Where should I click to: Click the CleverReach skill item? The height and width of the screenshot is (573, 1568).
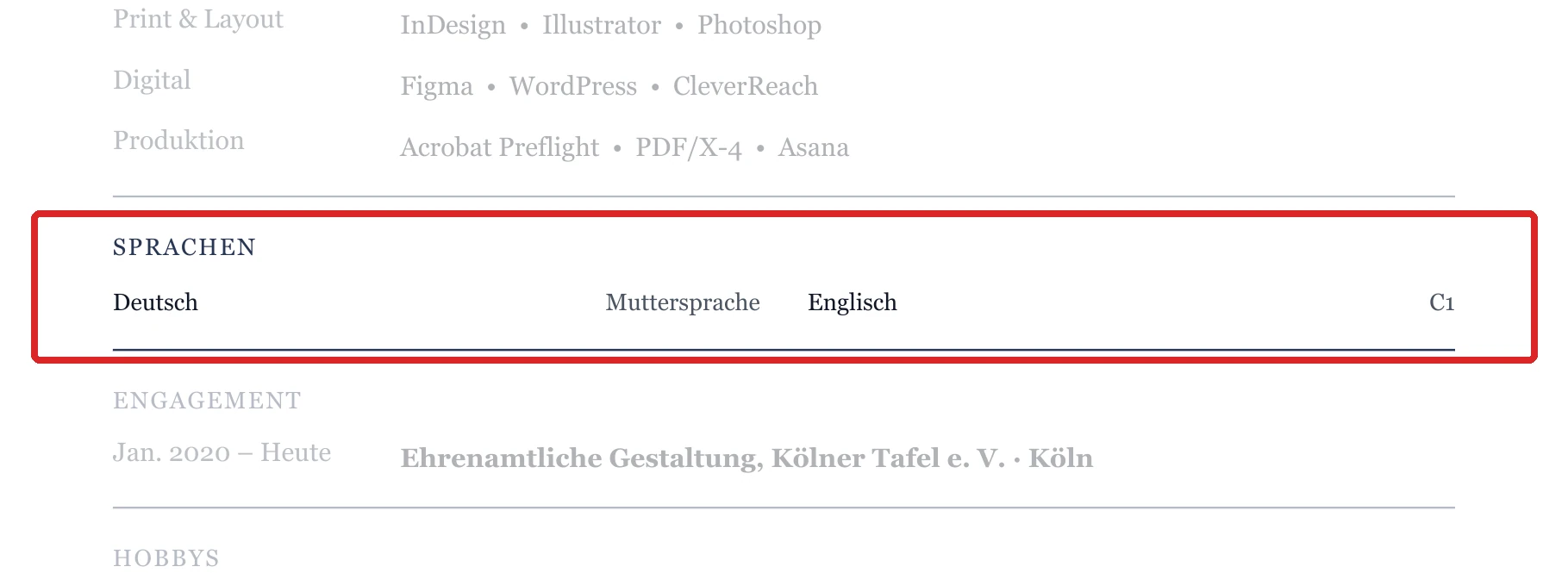tap(746, 86)
